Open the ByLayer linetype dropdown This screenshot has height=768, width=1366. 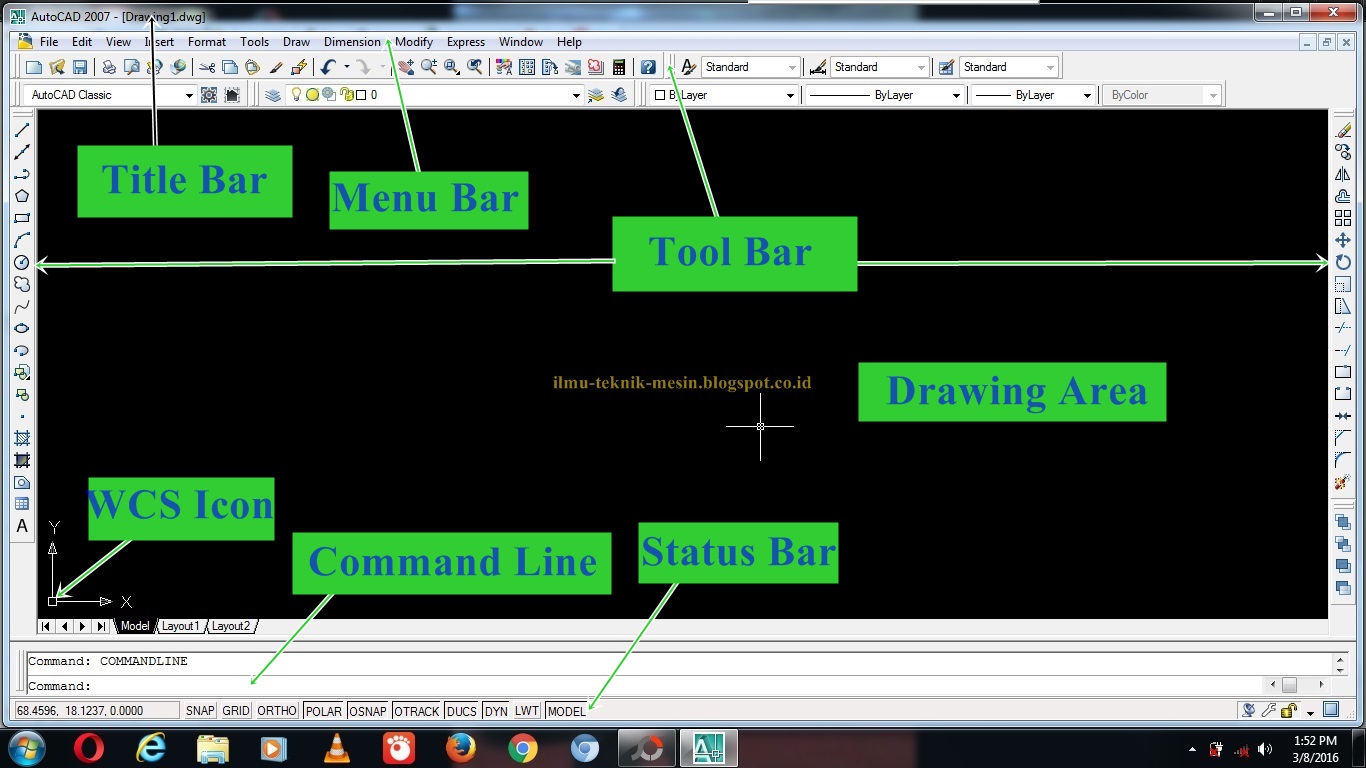pos(955,94)
